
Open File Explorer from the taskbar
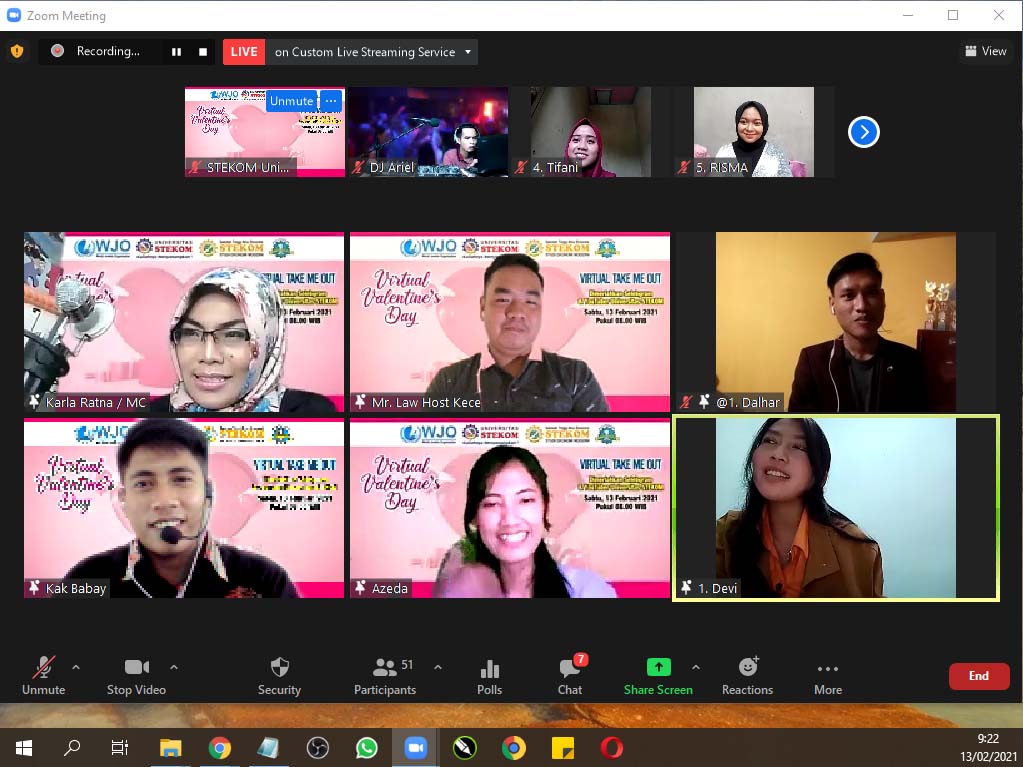(x=171, y=747)
